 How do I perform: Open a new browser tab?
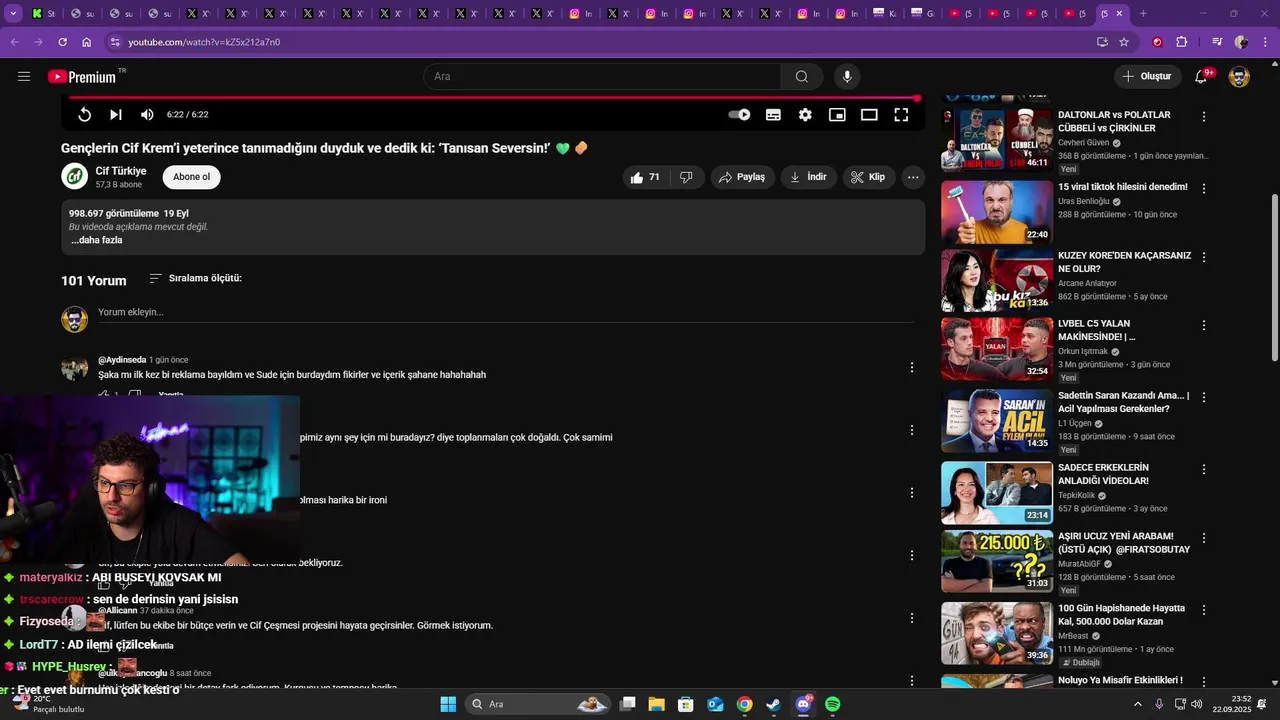pyautogui.click(x=1143, y=13)
